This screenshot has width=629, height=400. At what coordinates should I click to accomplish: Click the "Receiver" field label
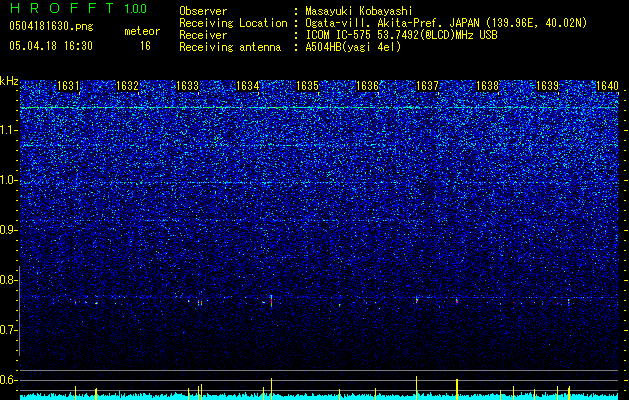point(203,35)
